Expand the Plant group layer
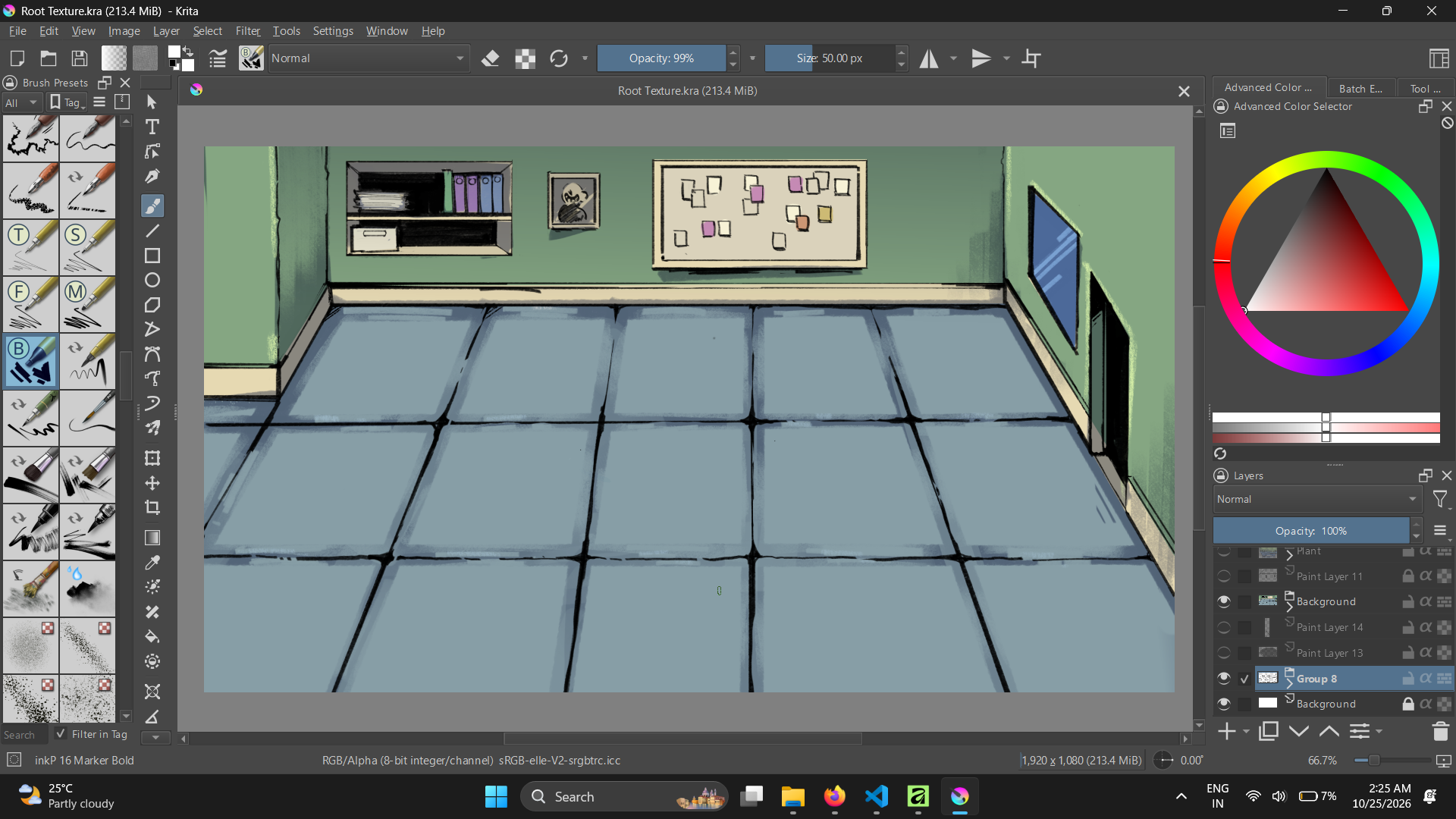 coord(1289,555)
